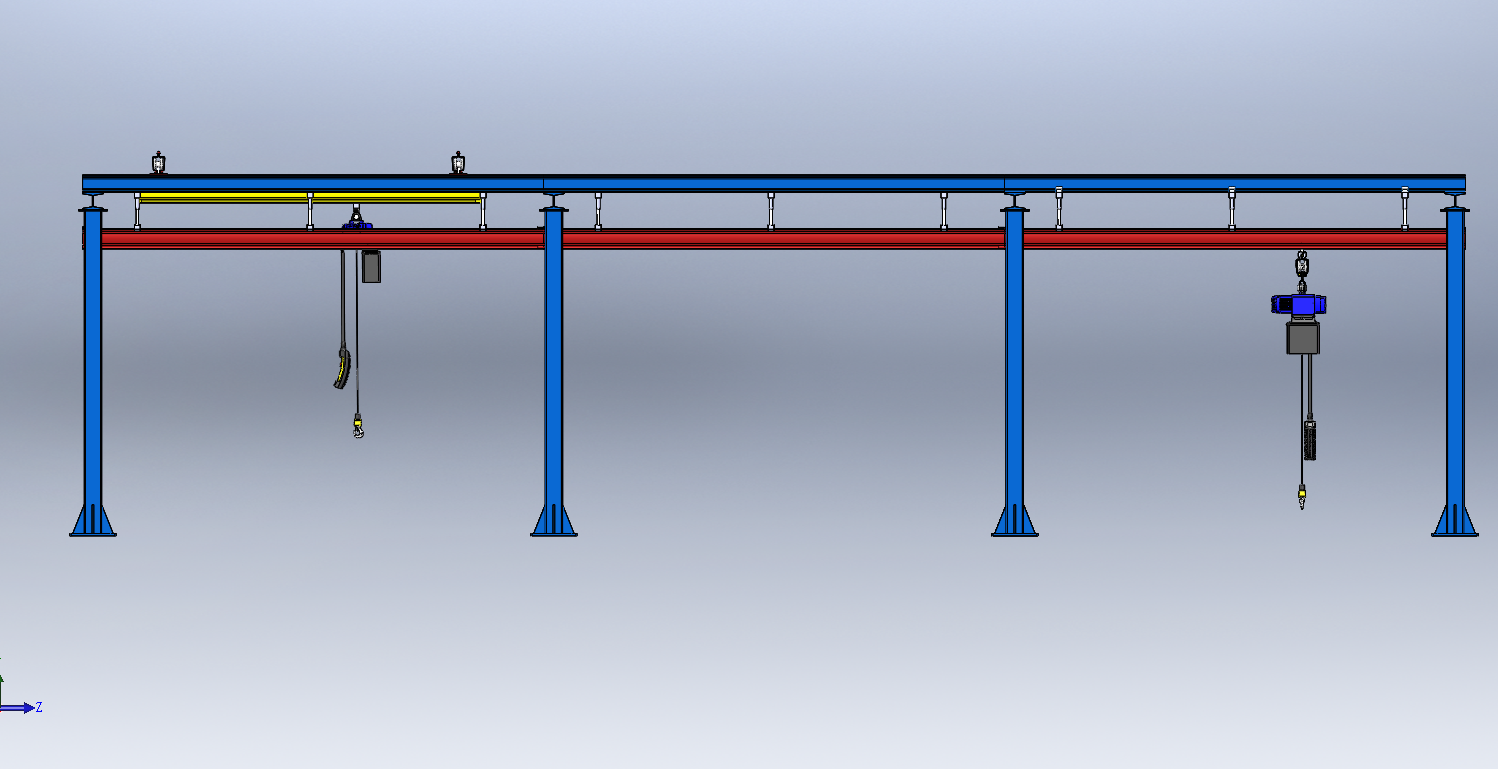Image resolution: width=1498 pixels, height=769 pixels.
Task: Click the blue Z axis arrow of the triad
Action: [20, 708]
